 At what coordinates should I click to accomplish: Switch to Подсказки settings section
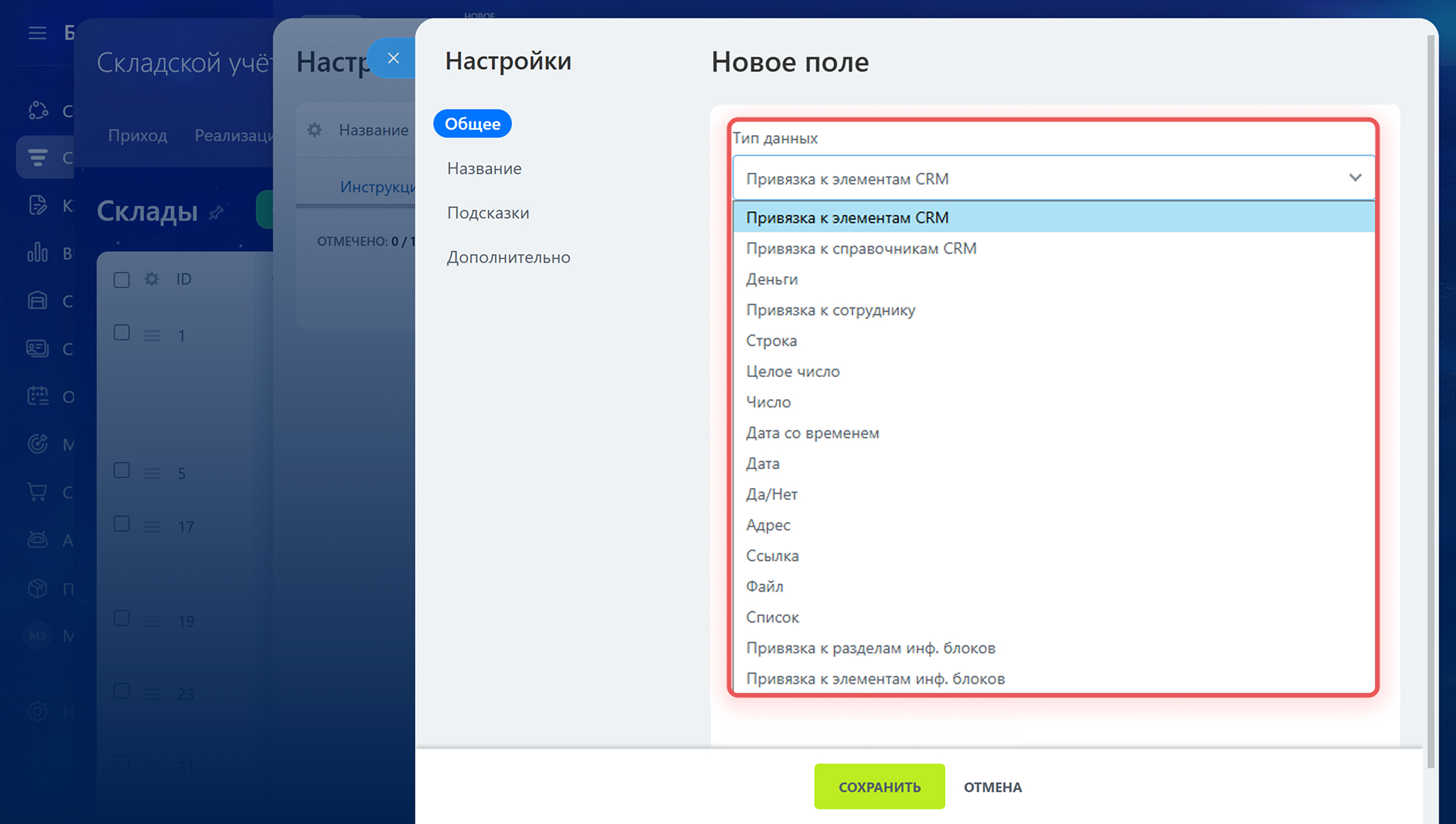[488, 213]
